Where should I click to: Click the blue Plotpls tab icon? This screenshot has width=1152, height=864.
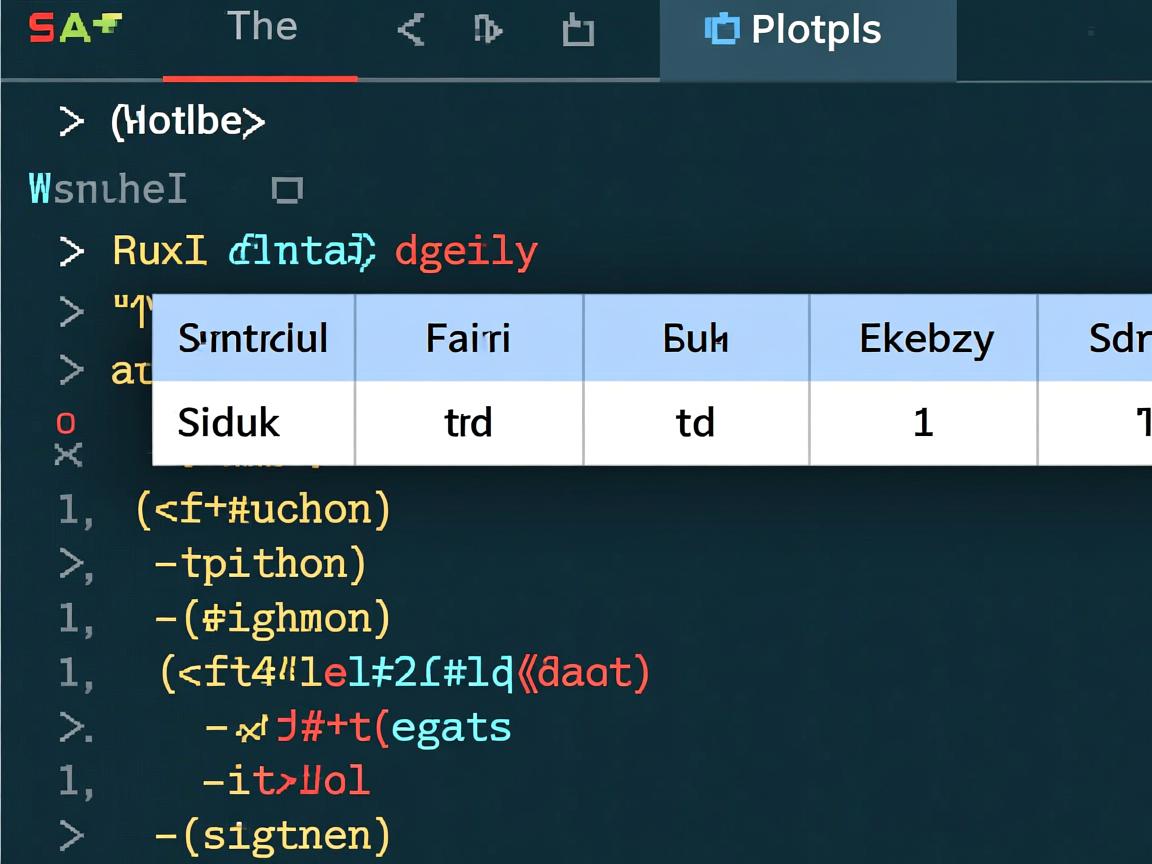click(x=720, y=29)
